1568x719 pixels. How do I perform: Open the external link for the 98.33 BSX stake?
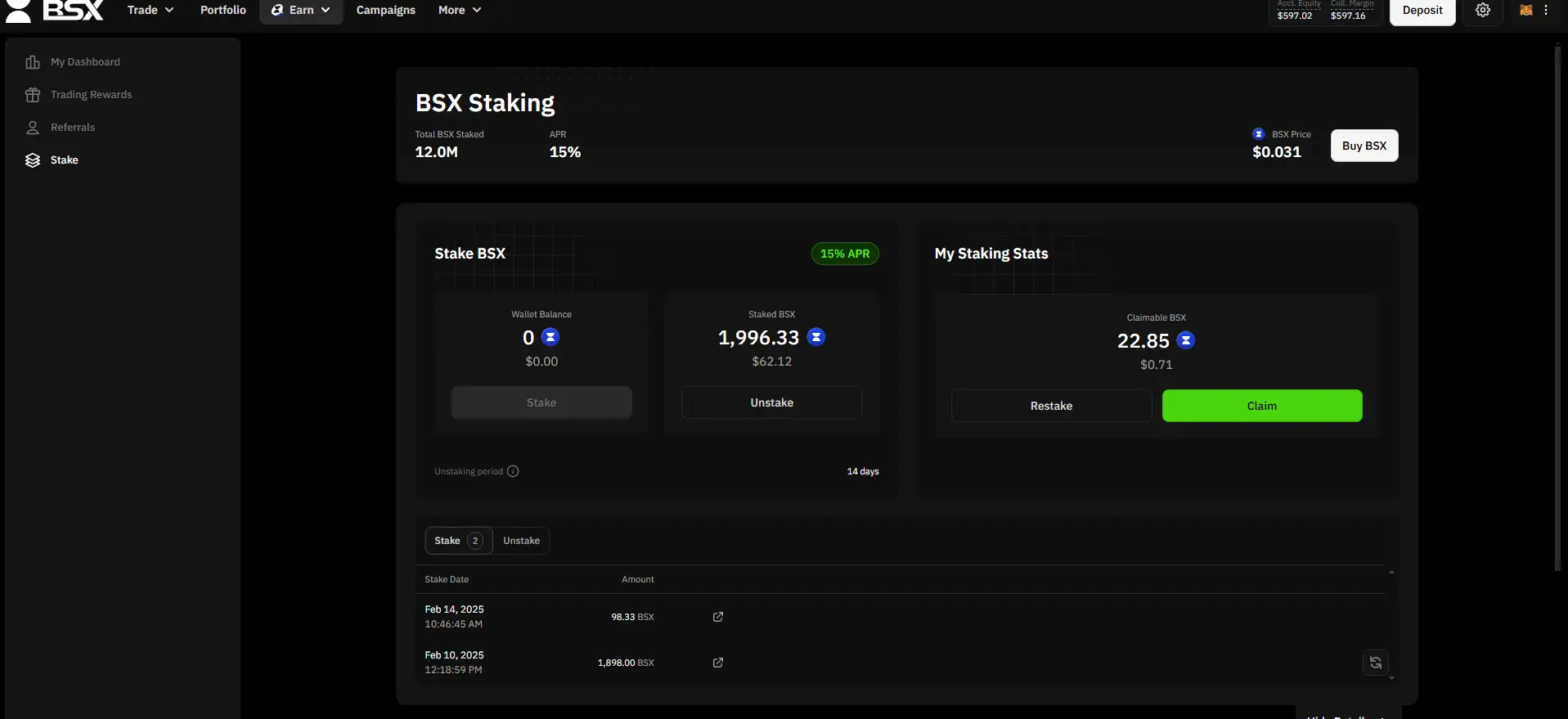click(717, 617)
